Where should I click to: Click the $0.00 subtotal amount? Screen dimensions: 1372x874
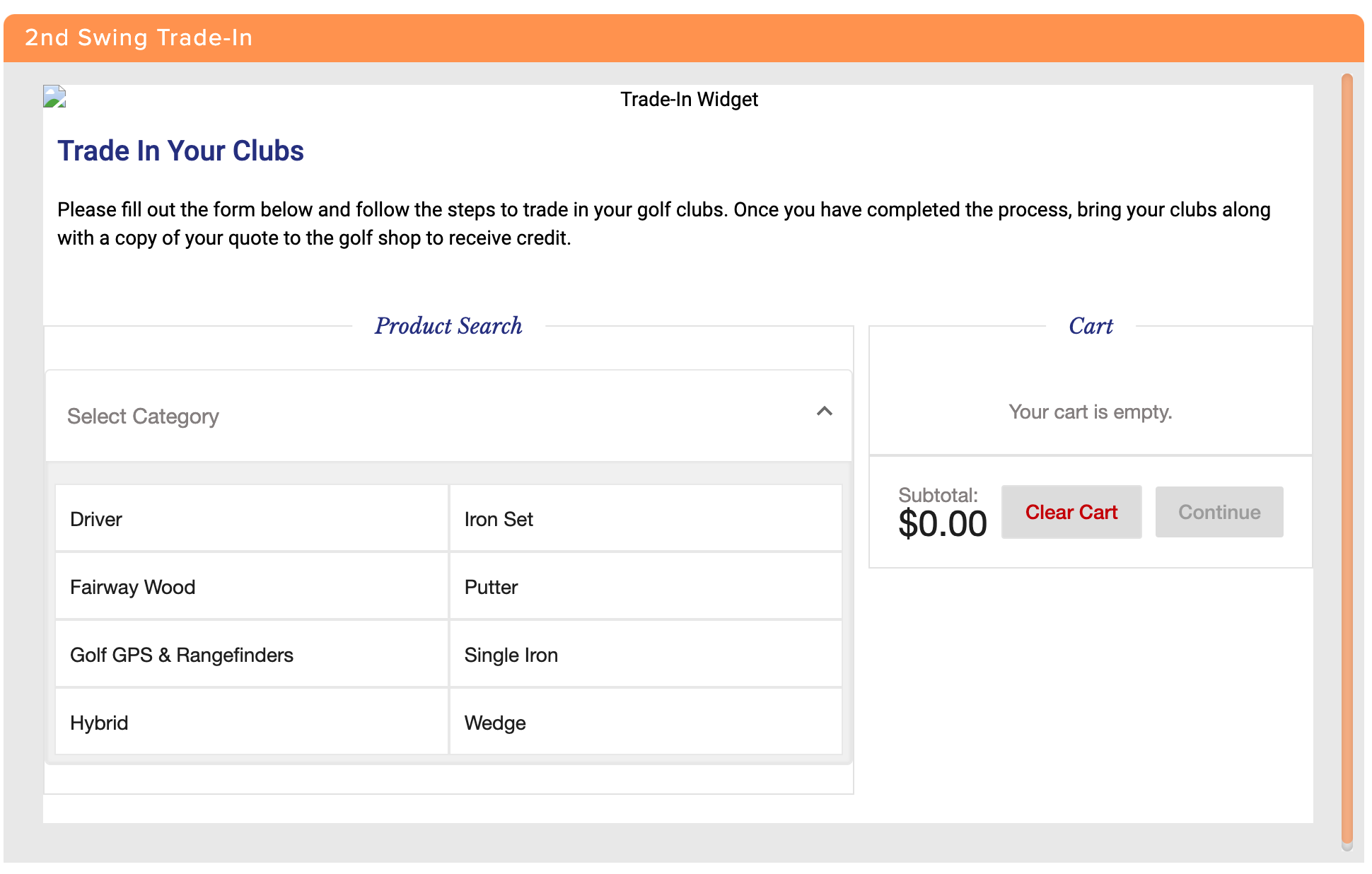pyautogui.click(x=942, y=524)
